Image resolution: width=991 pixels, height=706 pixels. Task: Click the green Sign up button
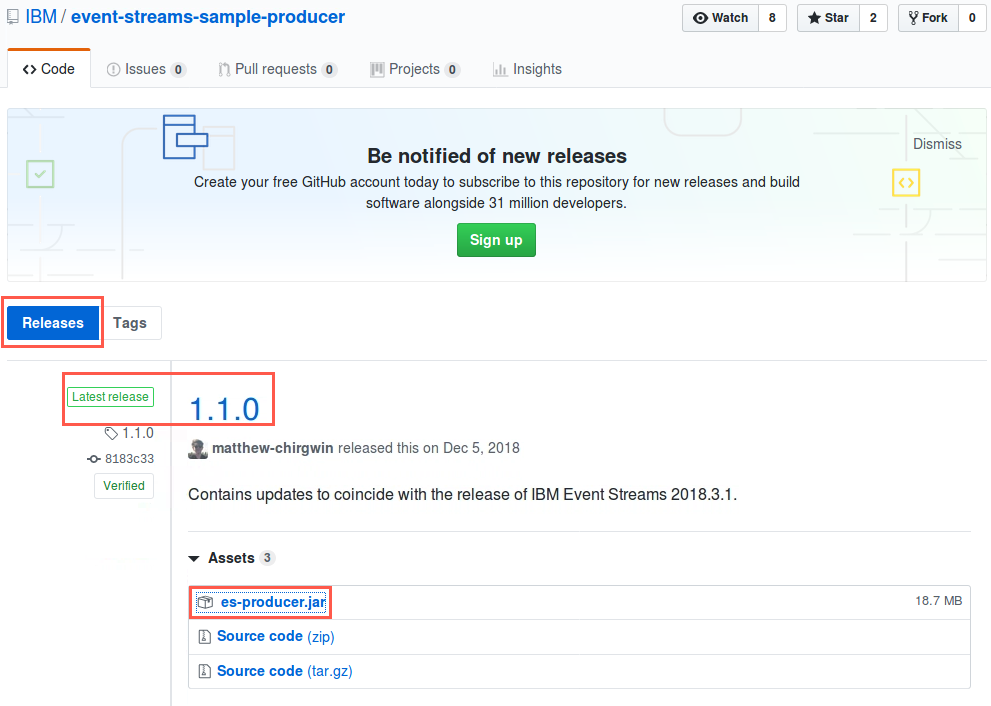[496, 240]
